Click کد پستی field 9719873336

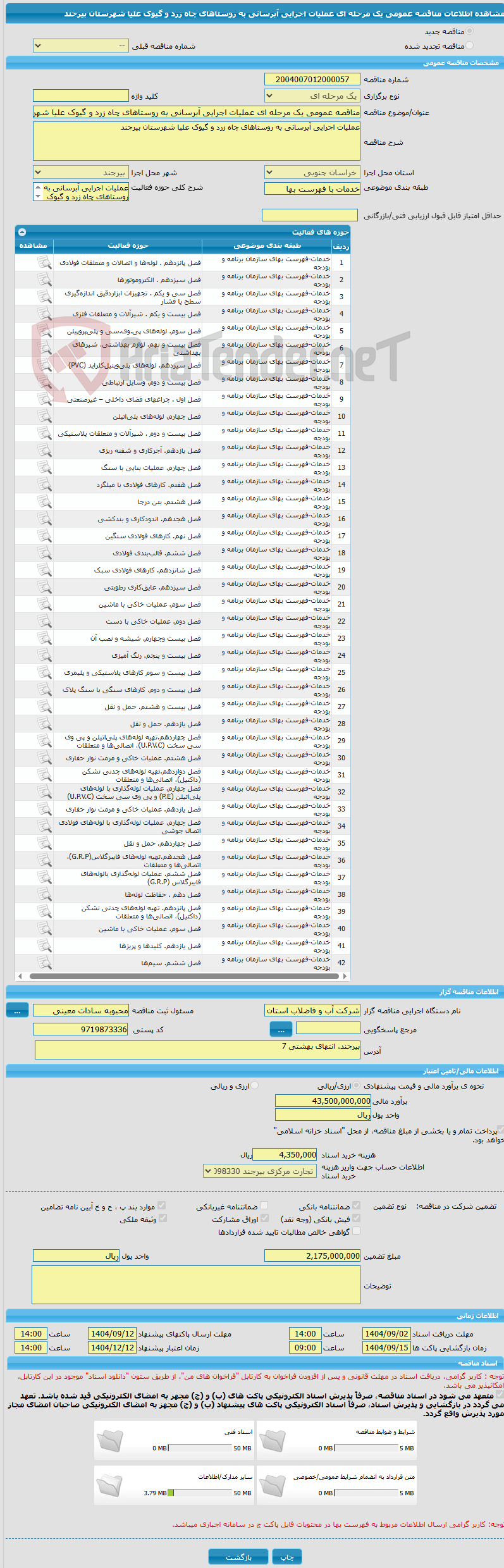point(81,1030)
